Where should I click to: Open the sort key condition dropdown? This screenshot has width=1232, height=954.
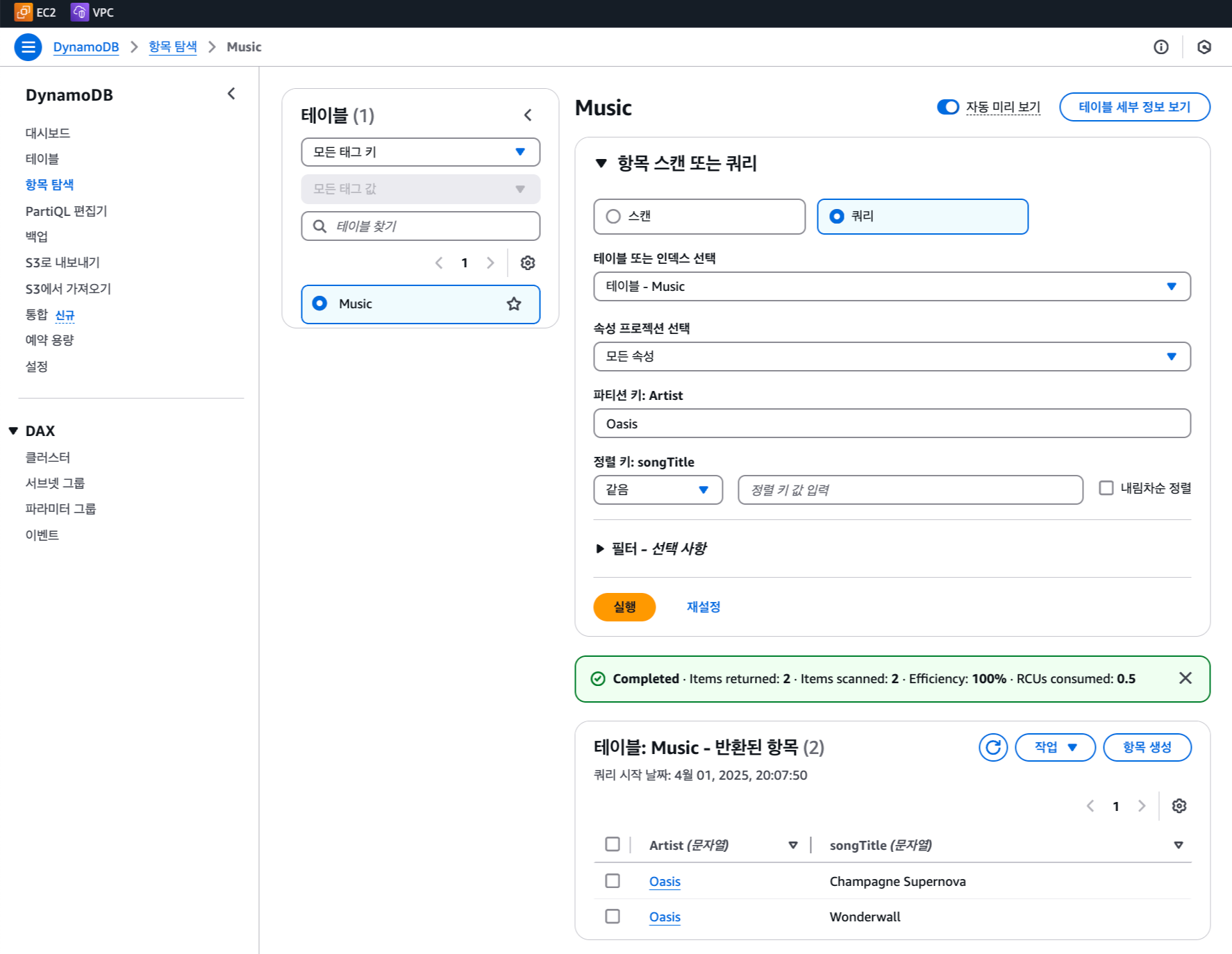point(658,490)
